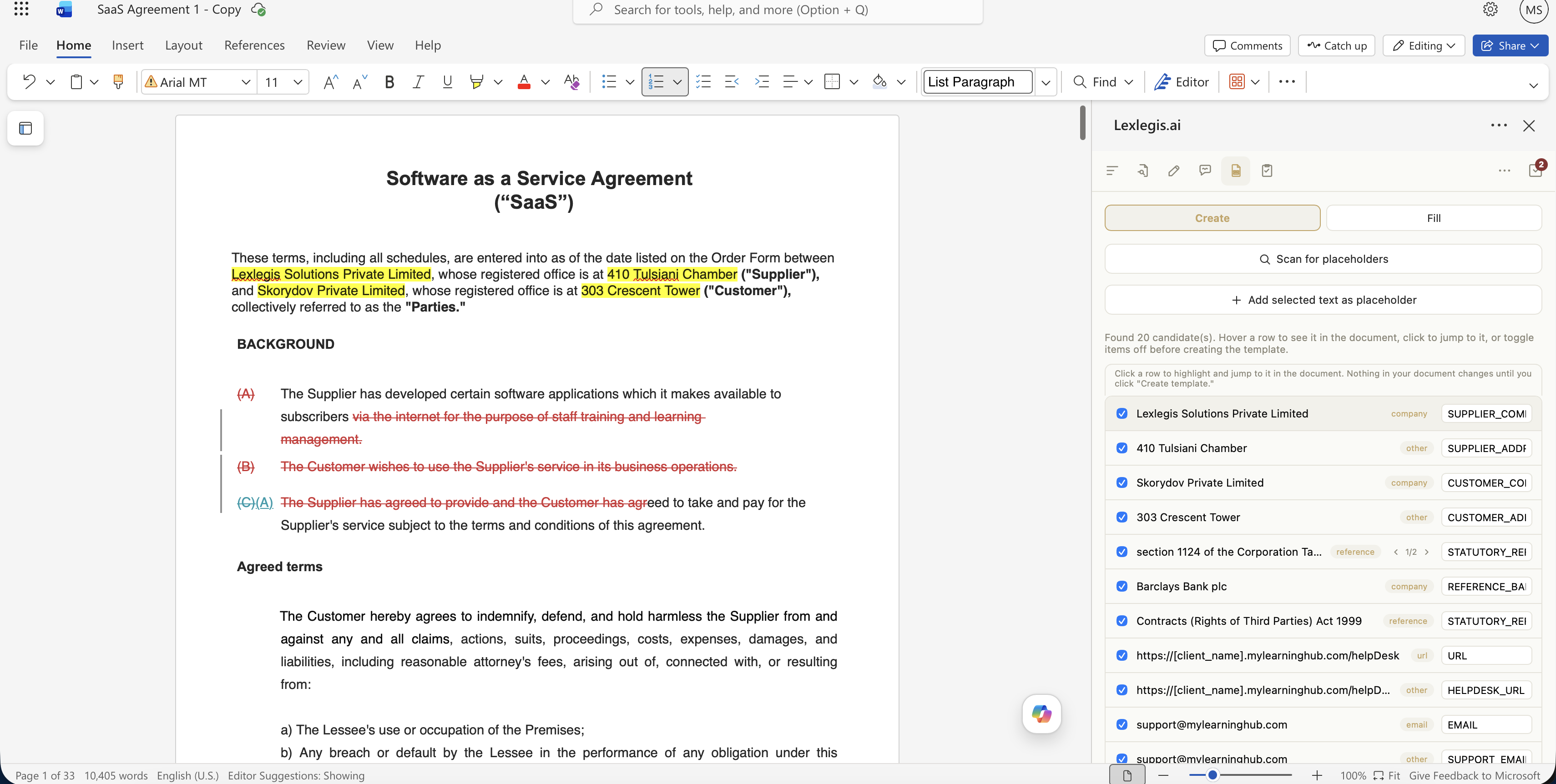
Task: Click the Comments button
Action: [x=1248, y=45]
